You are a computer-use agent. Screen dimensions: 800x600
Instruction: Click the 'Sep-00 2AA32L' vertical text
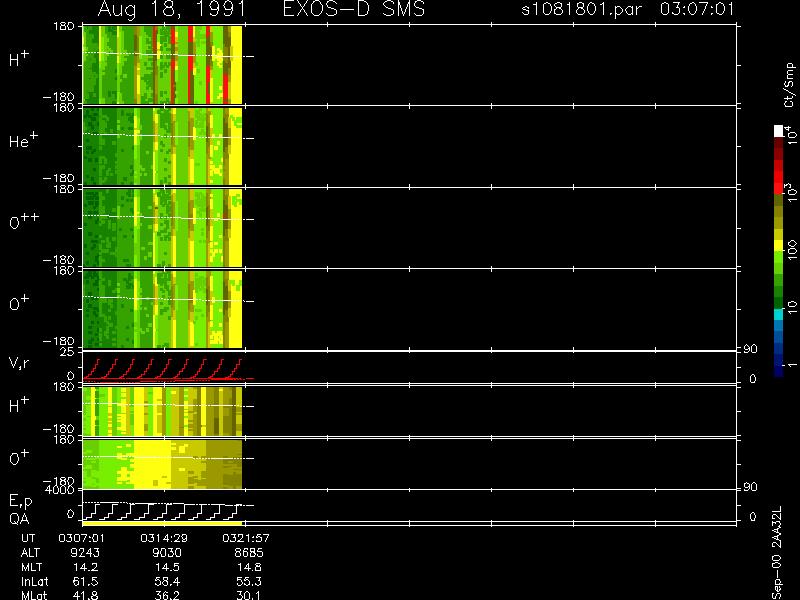click(777, 553)
